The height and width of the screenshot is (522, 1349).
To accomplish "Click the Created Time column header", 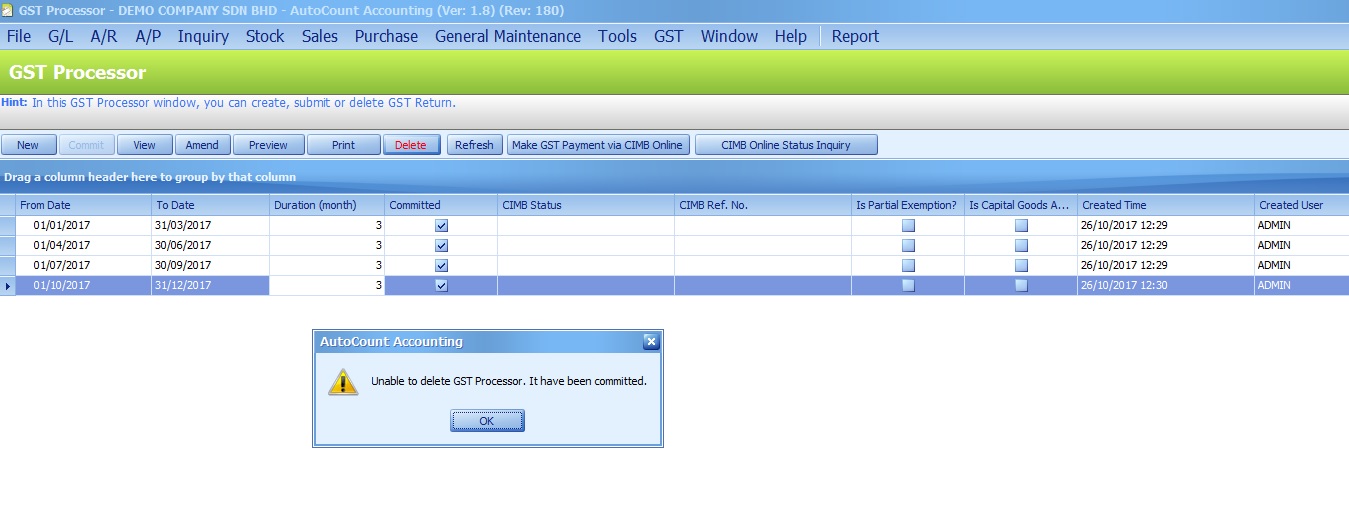I will (1164, 205).
